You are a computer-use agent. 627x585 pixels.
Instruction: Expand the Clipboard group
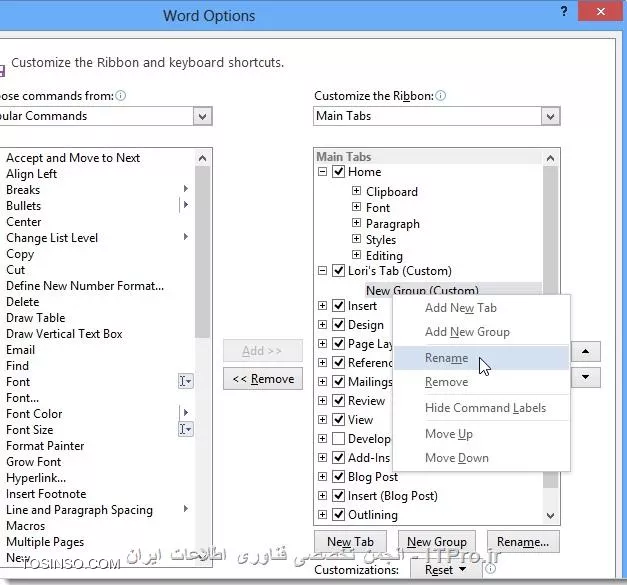pyautogui.click(x=356, y=190)
